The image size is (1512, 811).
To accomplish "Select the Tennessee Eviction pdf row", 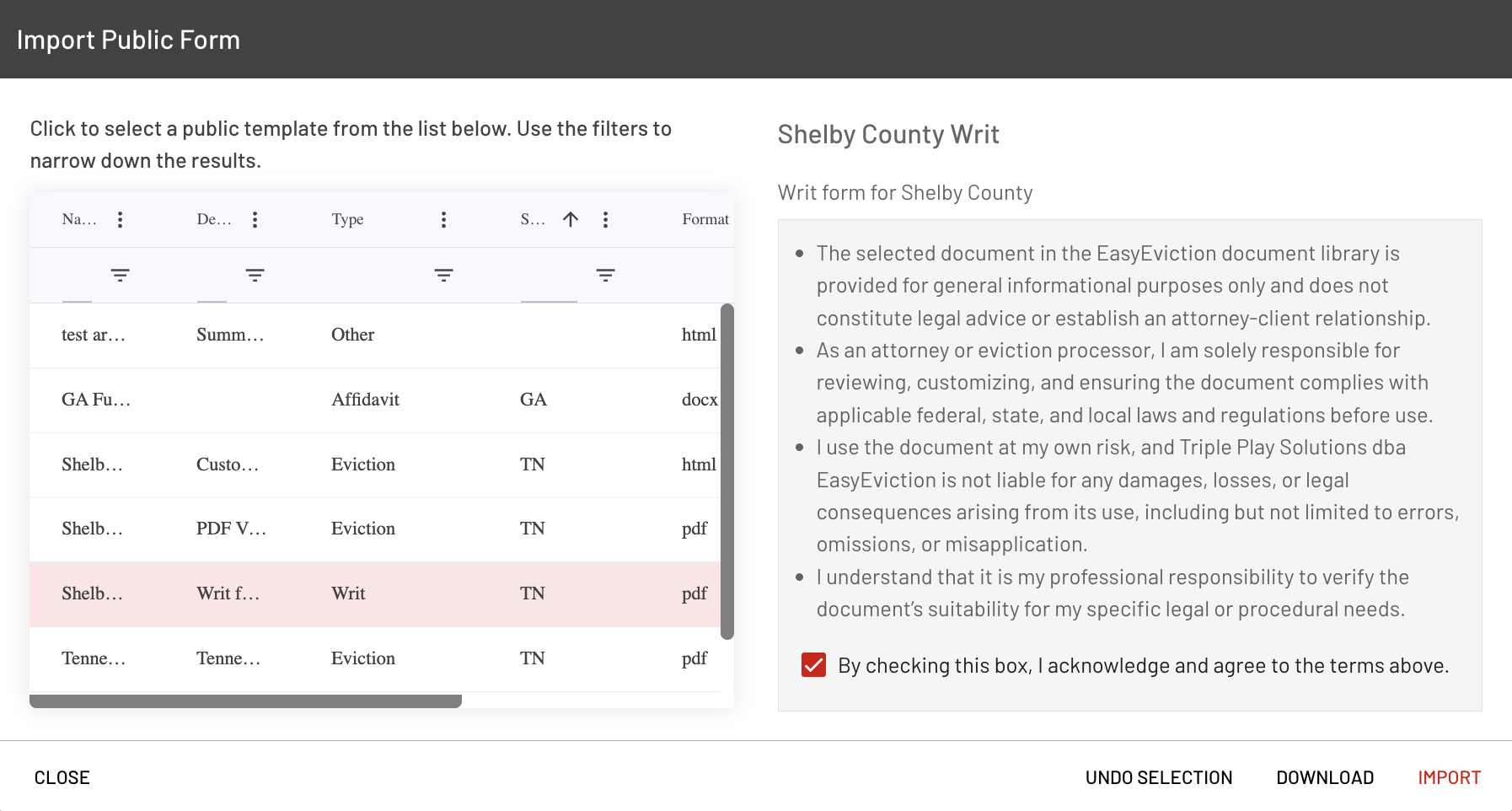I will 375,659.
